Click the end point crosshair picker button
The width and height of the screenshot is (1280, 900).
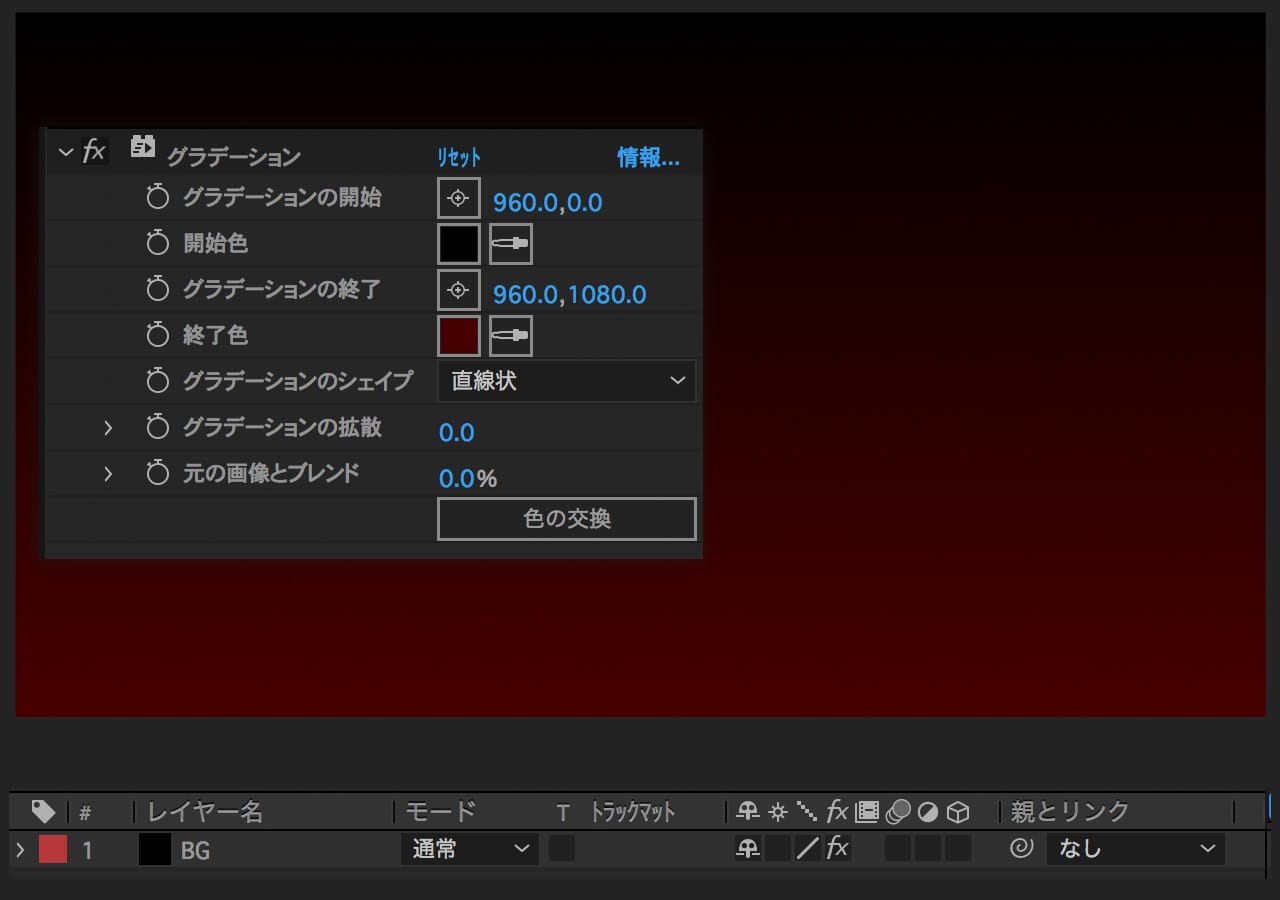[459, 290]
